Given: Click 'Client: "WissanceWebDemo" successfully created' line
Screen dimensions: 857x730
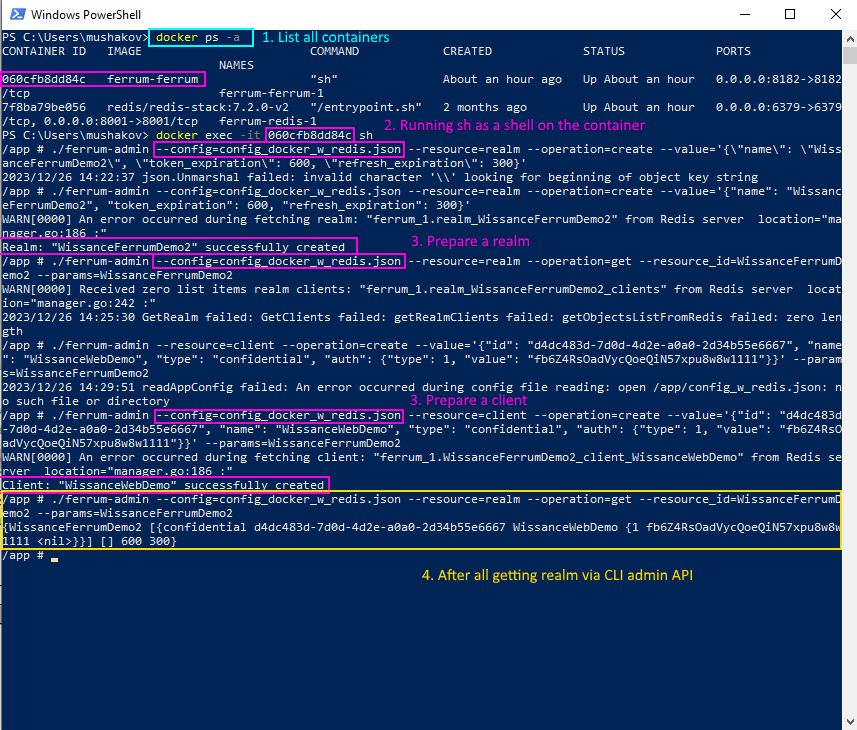Looking at the screenshot, I should tap(163, 485).
